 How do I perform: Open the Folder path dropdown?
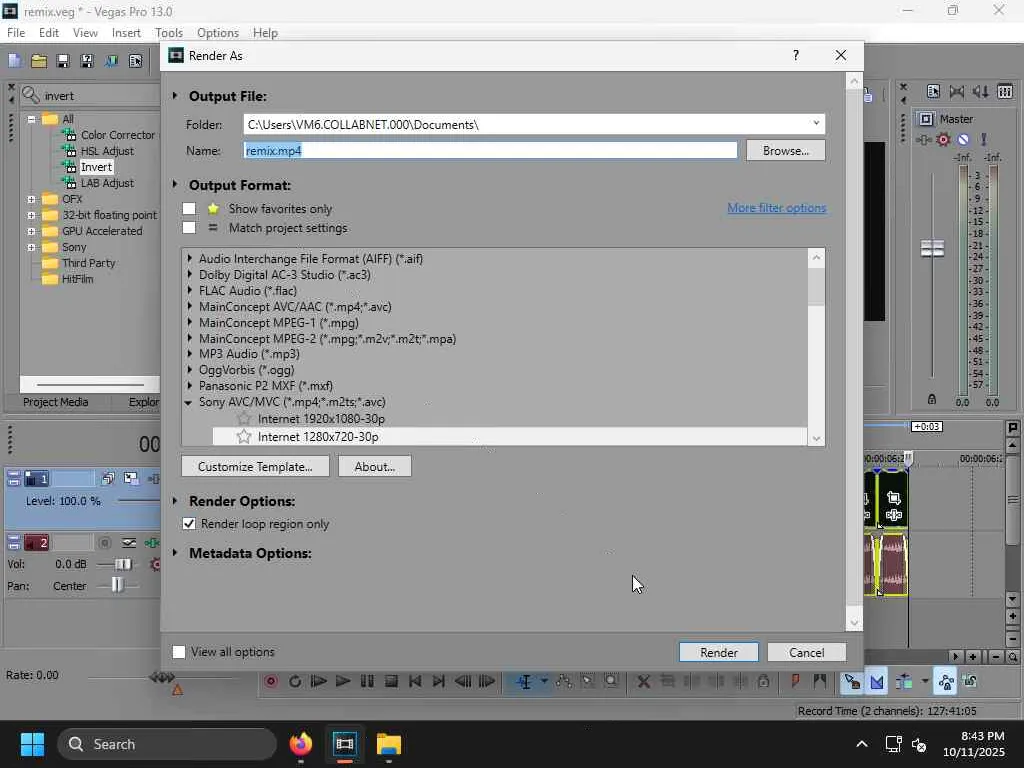click(816, 124)
